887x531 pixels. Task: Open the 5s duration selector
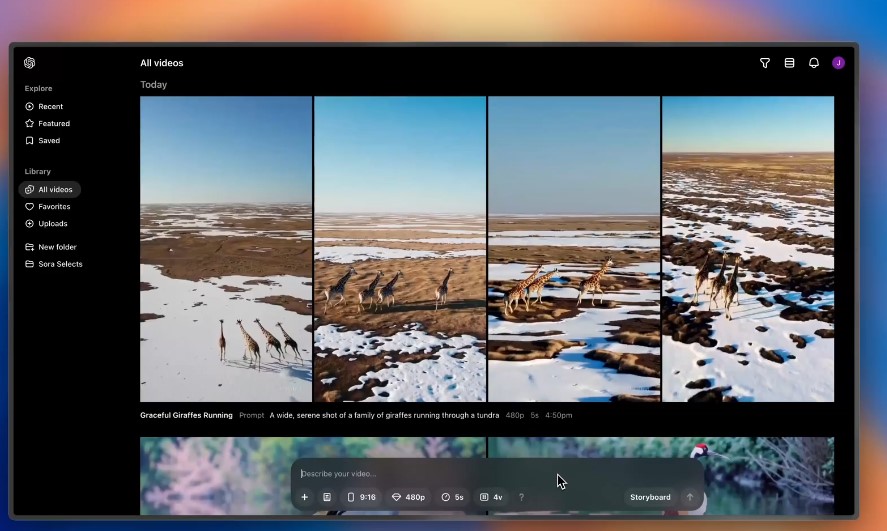453,497
